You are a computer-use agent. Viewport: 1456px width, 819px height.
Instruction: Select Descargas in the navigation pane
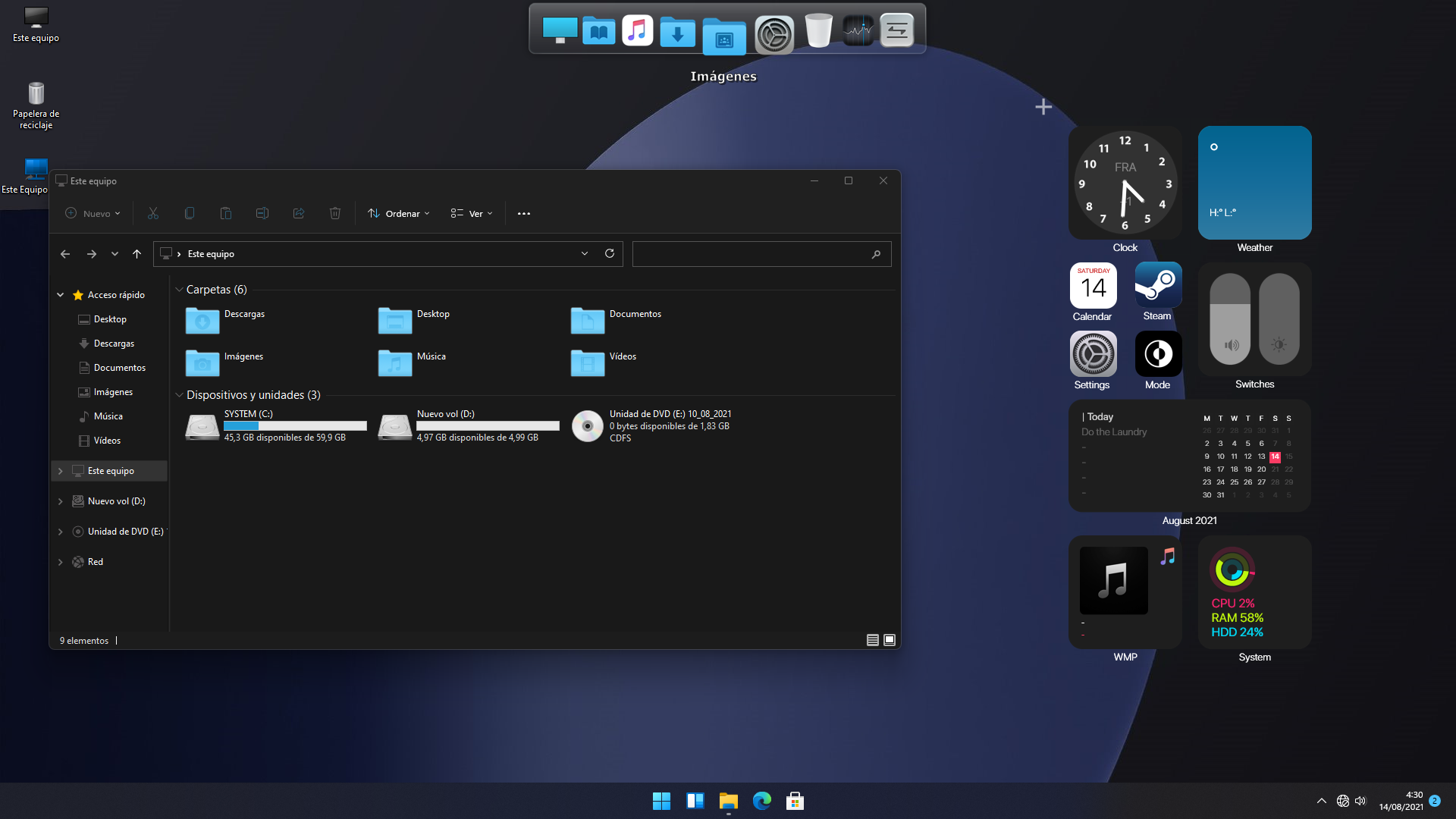coord(114,344)
